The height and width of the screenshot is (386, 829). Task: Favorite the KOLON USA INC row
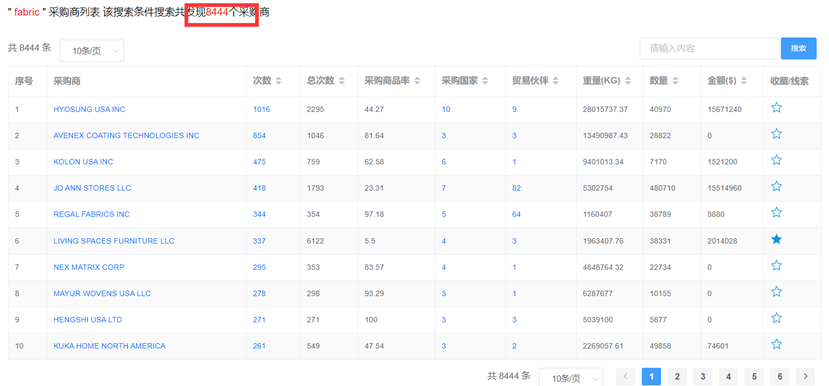776,160
